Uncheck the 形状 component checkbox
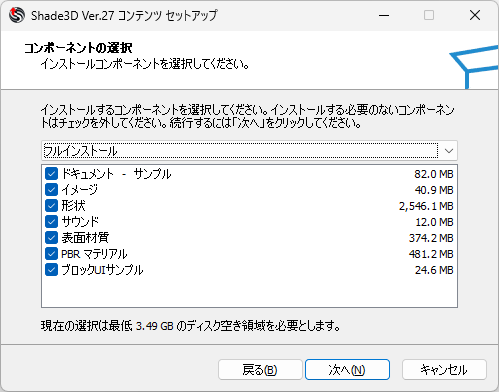499x392 pixels. click(x=51, y=206)
